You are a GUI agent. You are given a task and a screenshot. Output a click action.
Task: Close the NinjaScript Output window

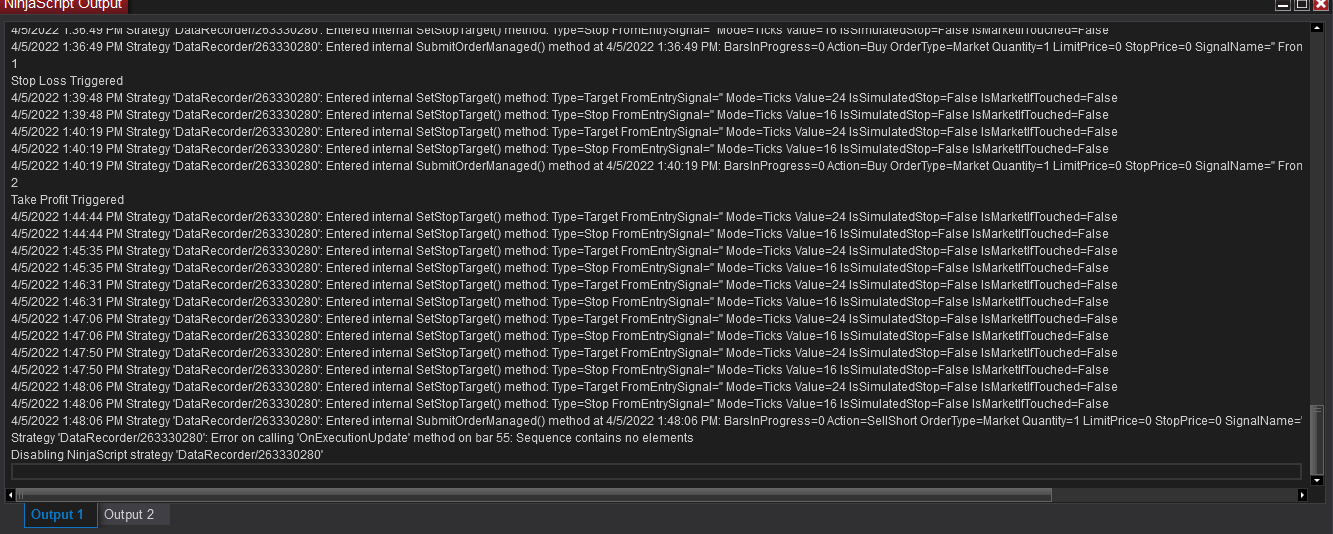click(1321, 5)
